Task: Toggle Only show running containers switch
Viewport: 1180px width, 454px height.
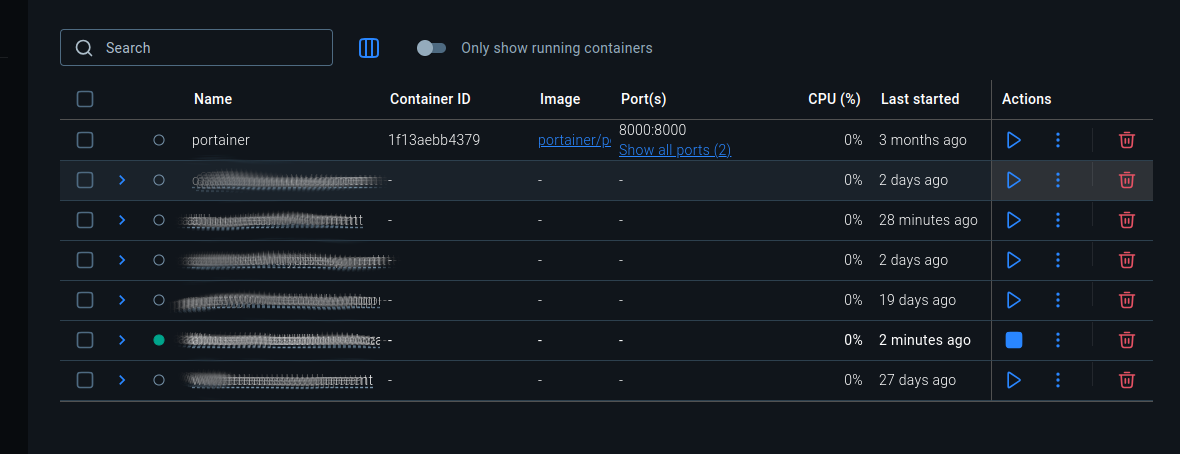Action: click(431, 48)
